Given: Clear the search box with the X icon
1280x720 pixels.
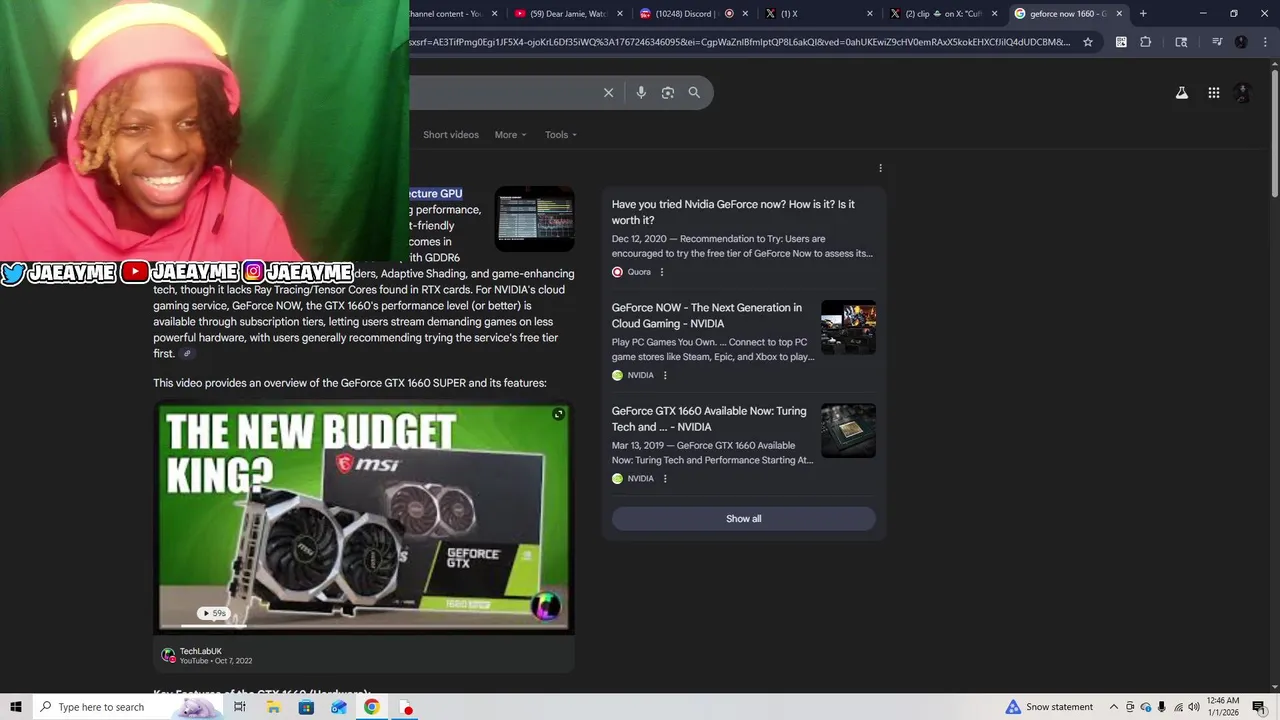Looking at the screenshot, I should coord(608,93).
